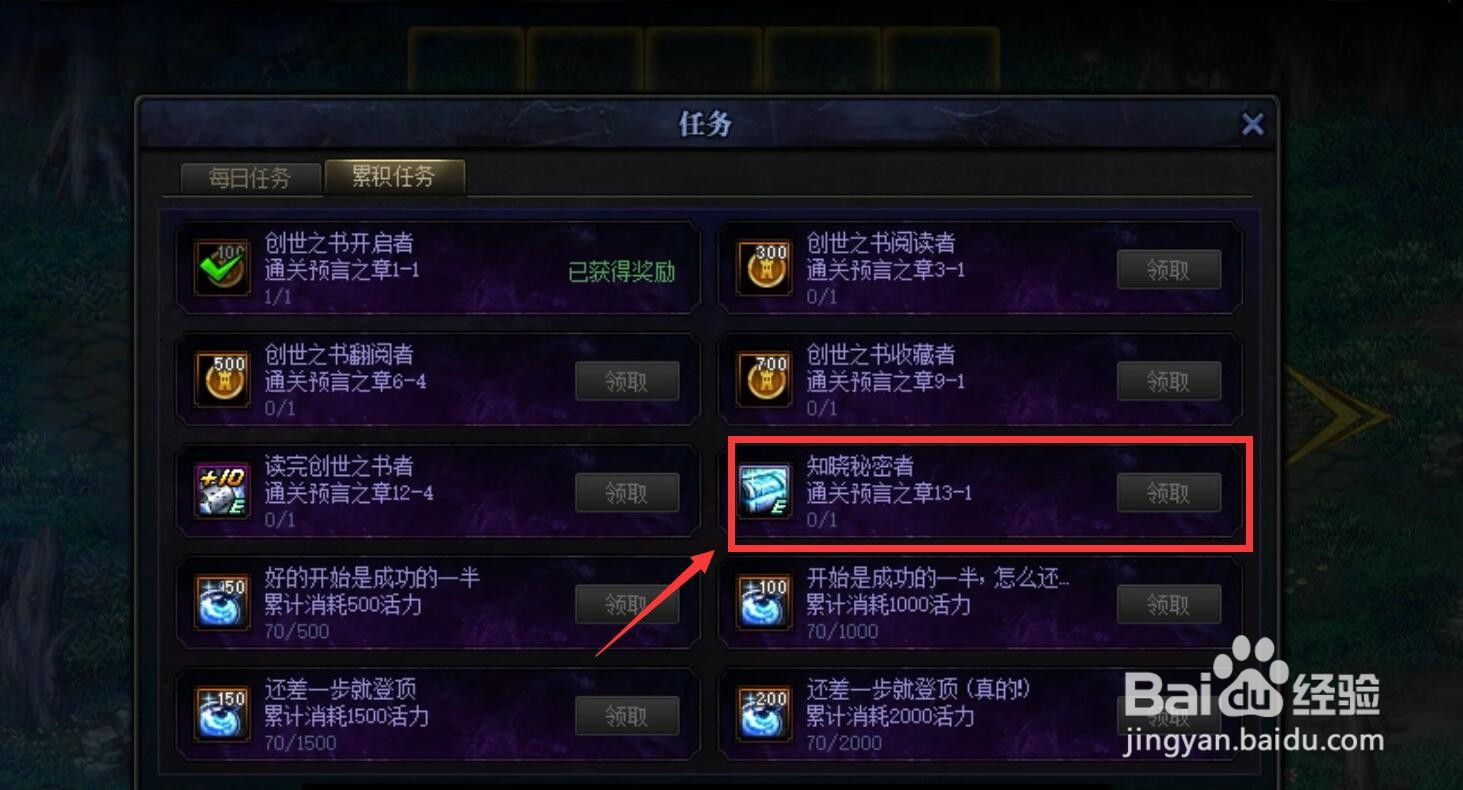
Task: Click the green checkmark reward icon
Action: 222,268
